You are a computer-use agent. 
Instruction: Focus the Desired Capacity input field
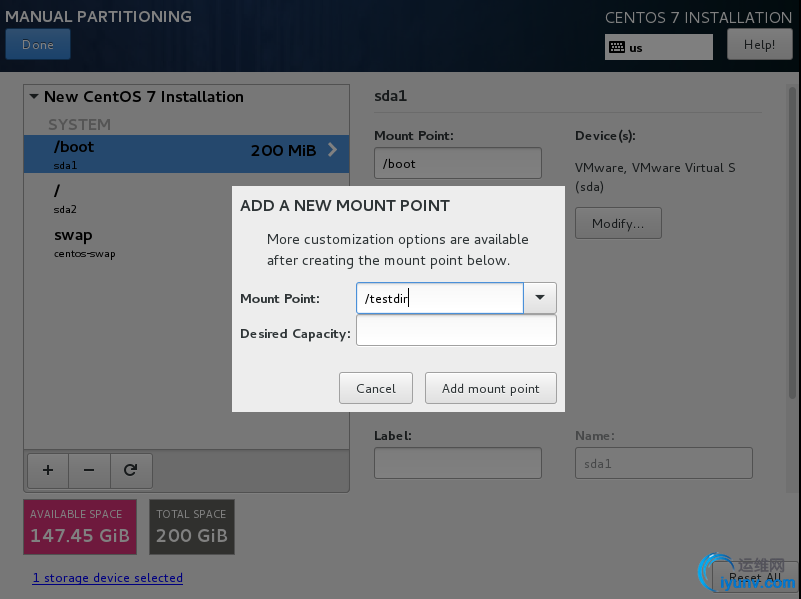point(456,331)
